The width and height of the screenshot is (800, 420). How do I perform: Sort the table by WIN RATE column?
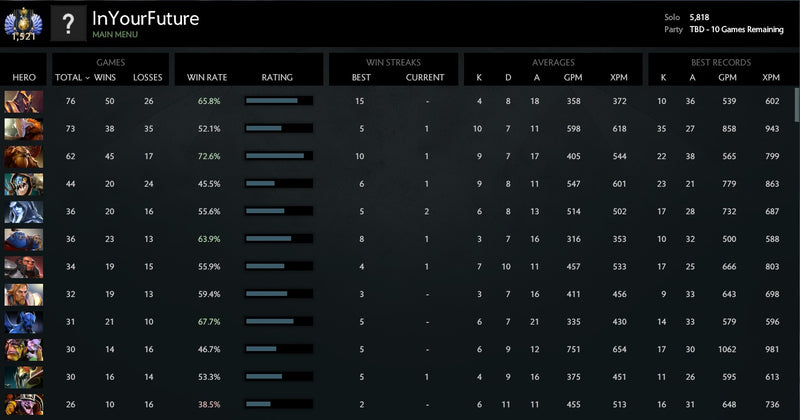click(x=203, y=77)
